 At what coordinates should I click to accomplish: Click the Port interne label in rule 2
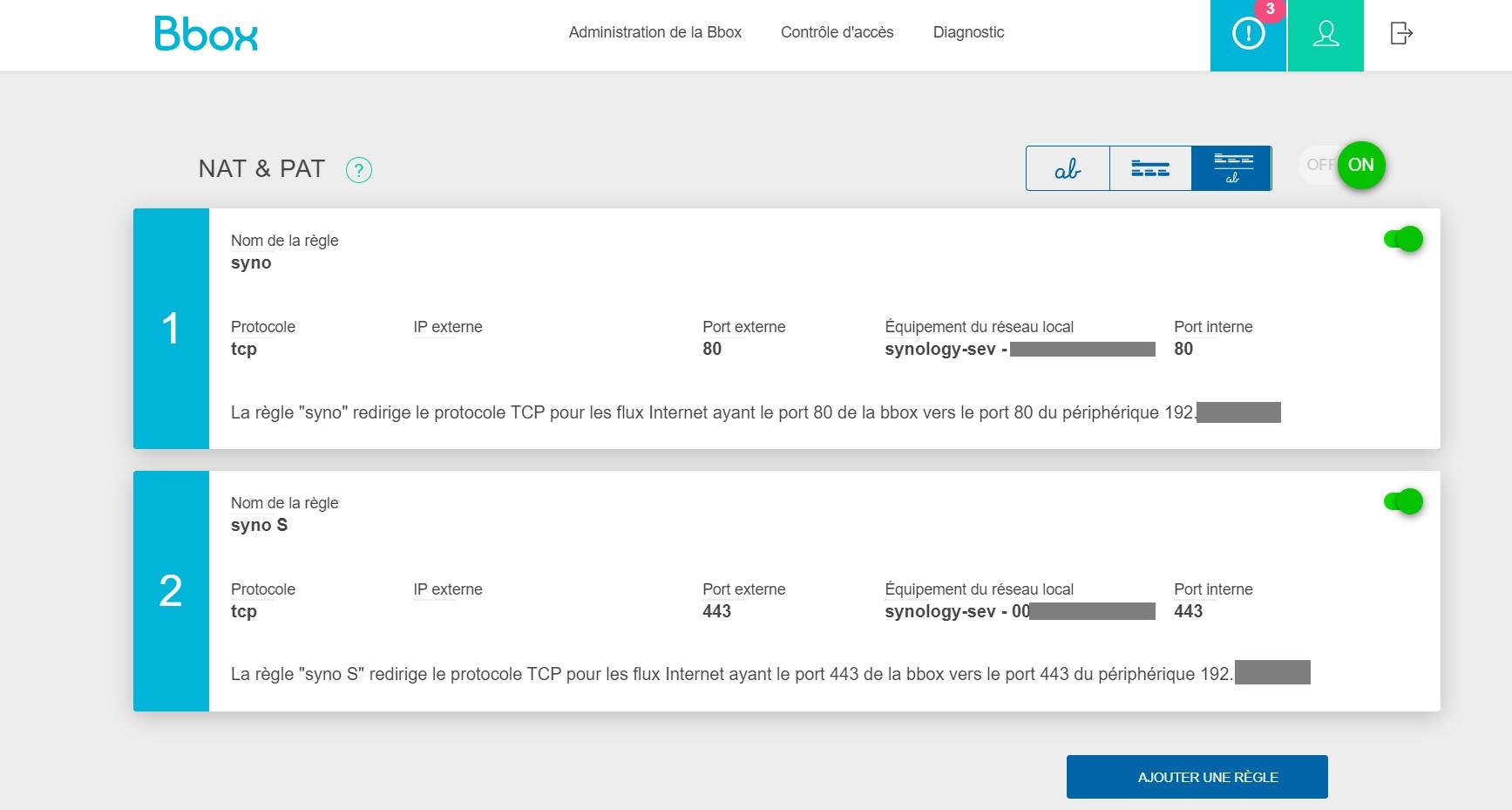[x=1213, y=589]
